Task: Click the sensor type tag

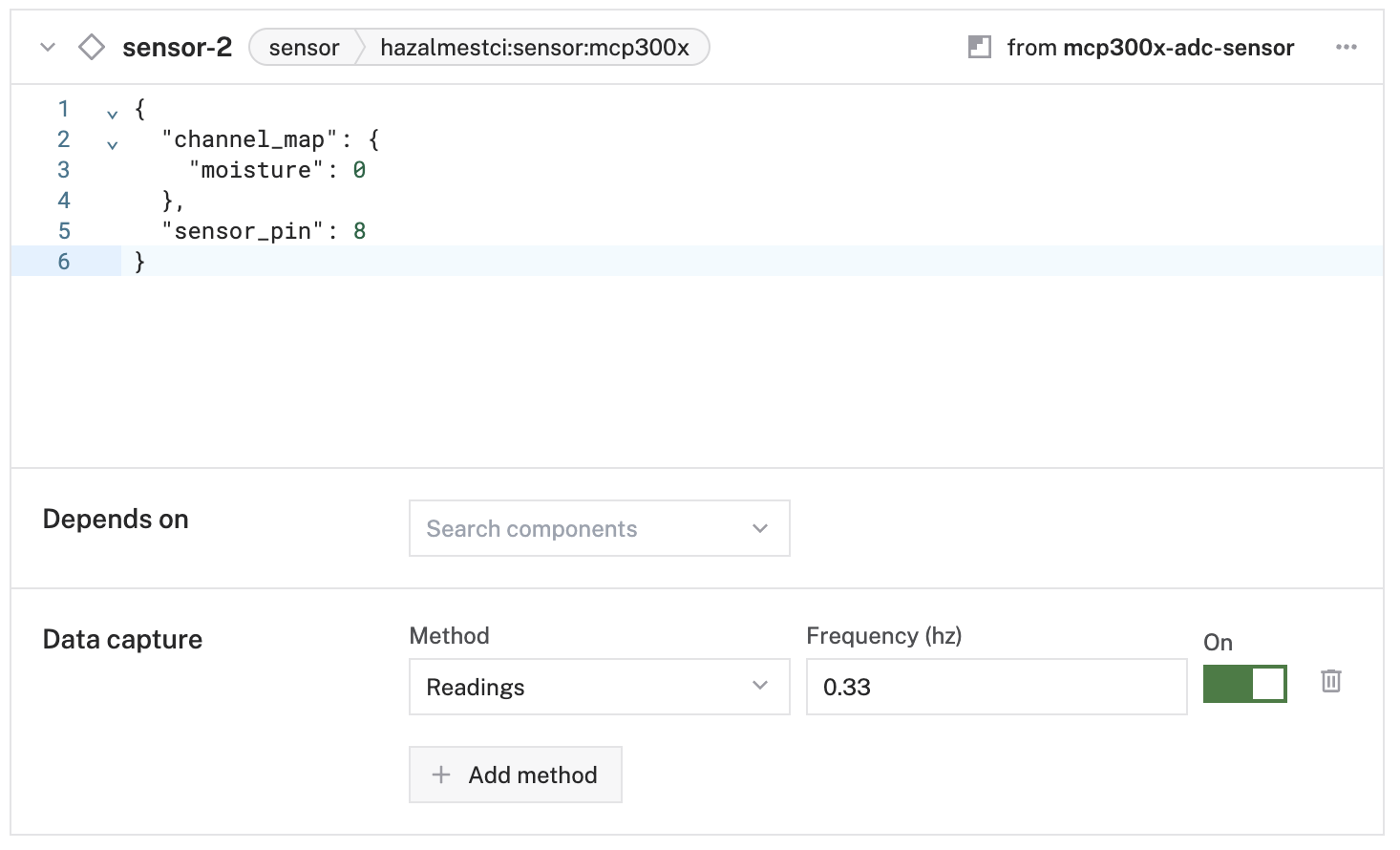Action: (304, 48)
